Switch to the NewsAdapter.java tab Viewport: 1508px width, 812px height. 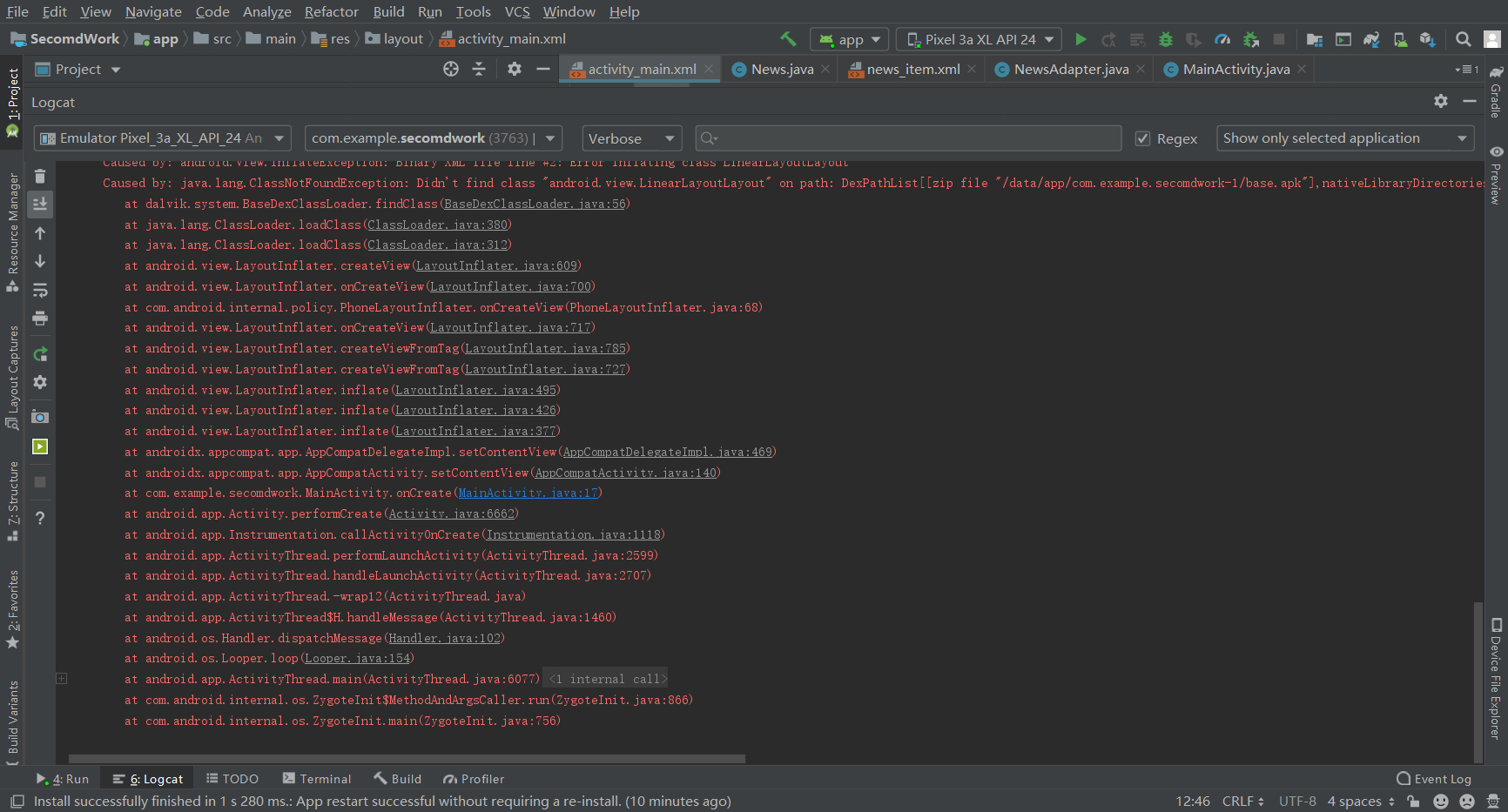tap(1070, 70)
